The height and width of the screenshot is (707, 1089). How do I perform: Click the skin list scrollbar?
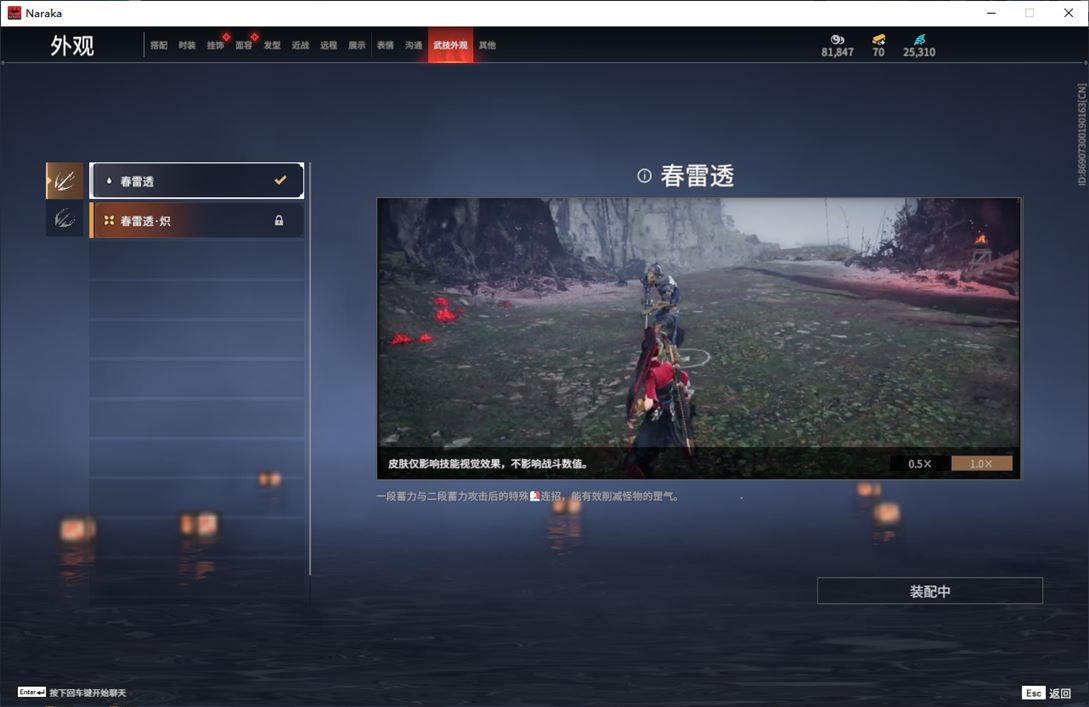pos(310,368)
